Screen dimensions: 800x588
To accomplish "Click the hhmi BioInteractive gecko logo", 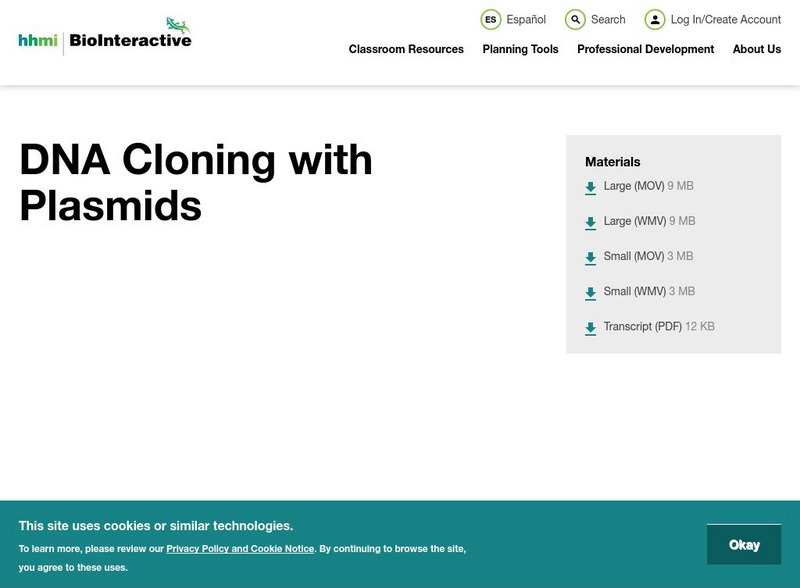I will coord(103,33).
